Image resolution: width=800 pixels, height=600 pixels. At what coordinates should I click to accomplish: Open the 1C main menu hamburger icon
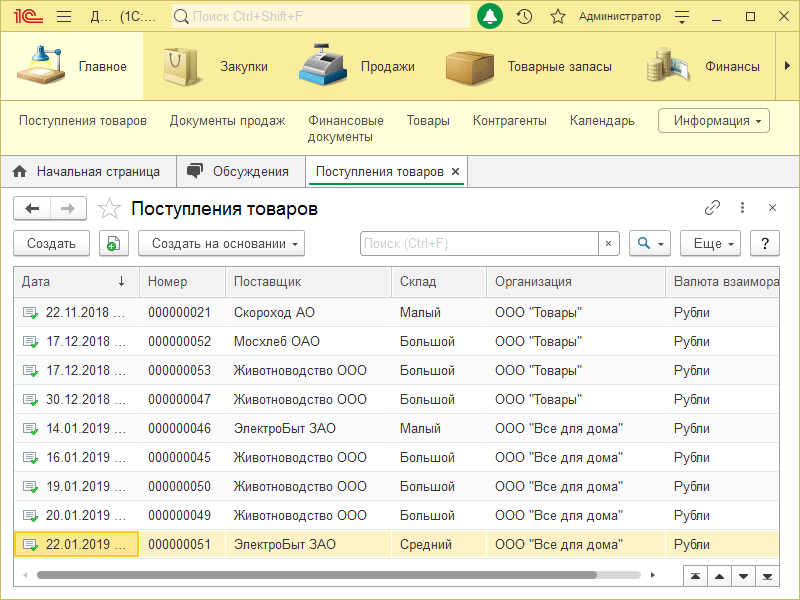point(64,17)
